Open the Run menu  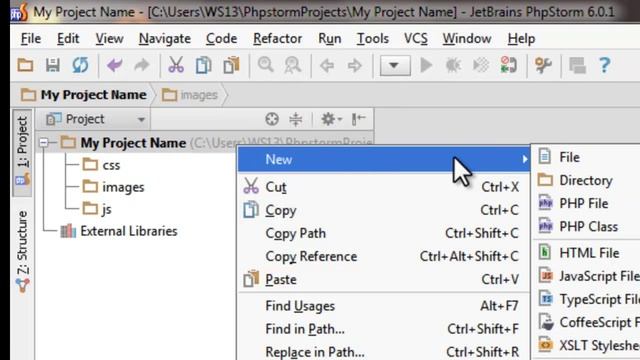coord(329,39)
